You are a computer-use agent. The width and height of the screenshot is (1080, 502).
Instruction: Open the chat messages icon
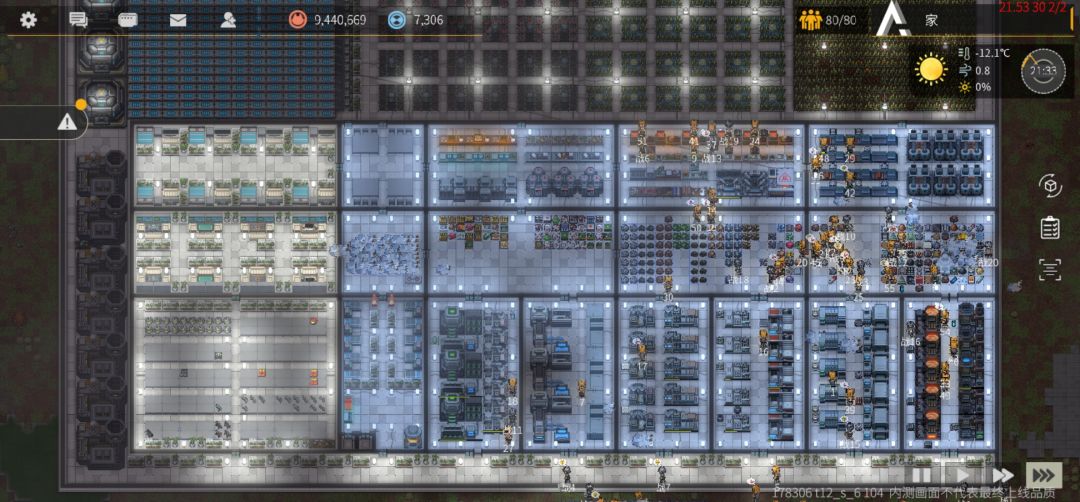79,20
